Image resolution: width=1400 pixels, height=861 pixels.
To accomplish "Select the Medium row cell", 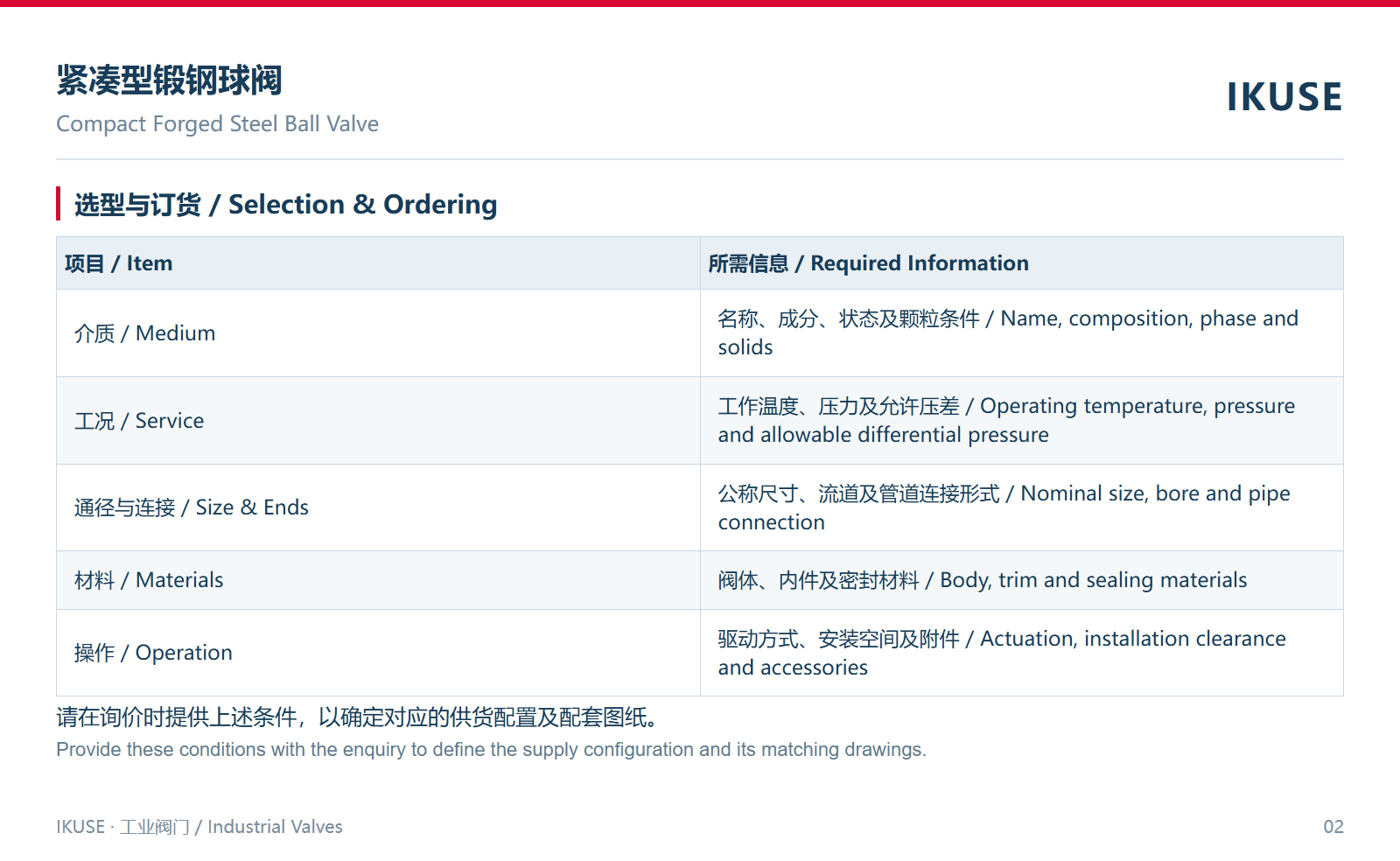I will (378, 333).
